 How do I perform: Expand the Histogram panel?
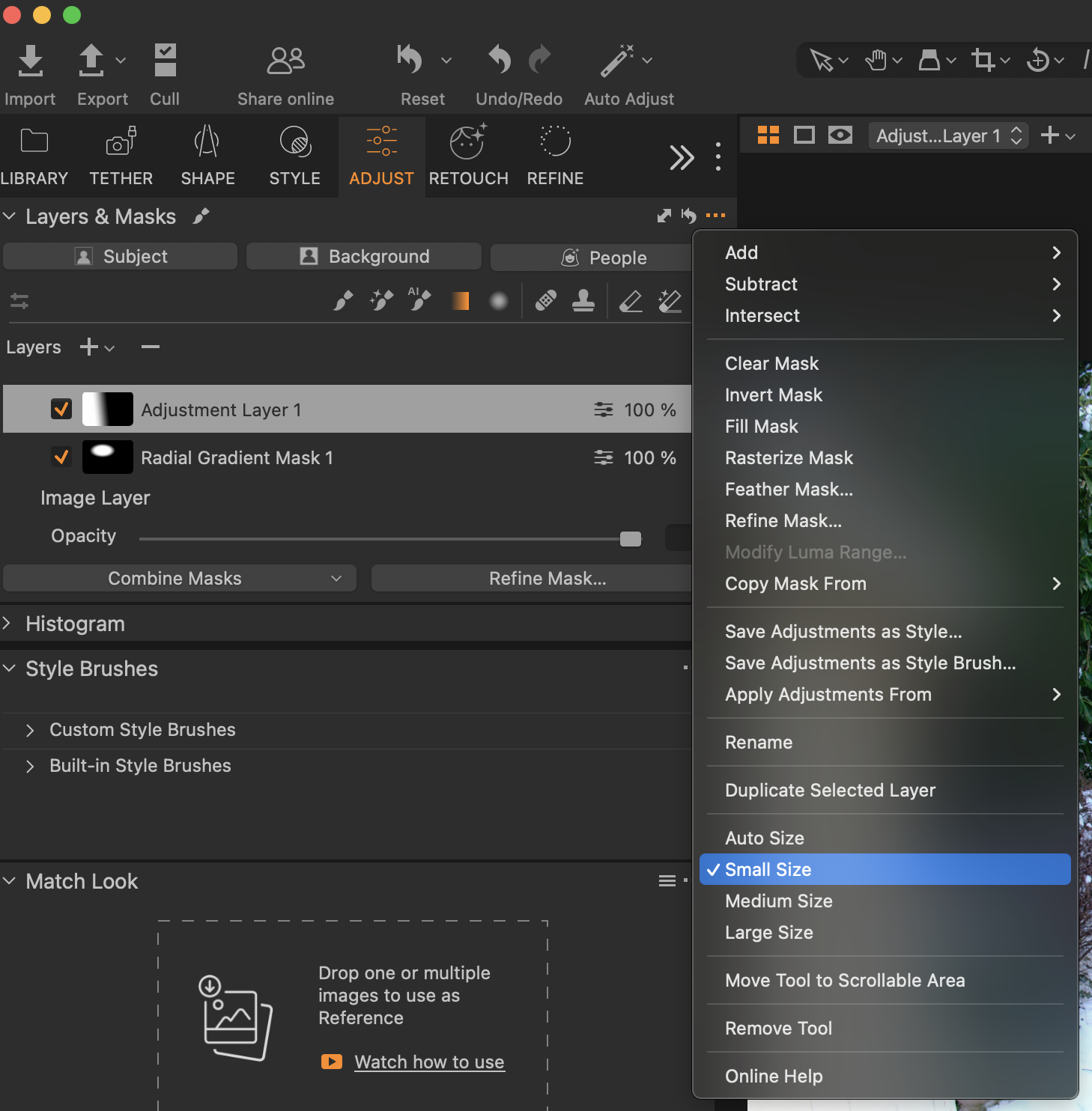[x=7, y=623]
